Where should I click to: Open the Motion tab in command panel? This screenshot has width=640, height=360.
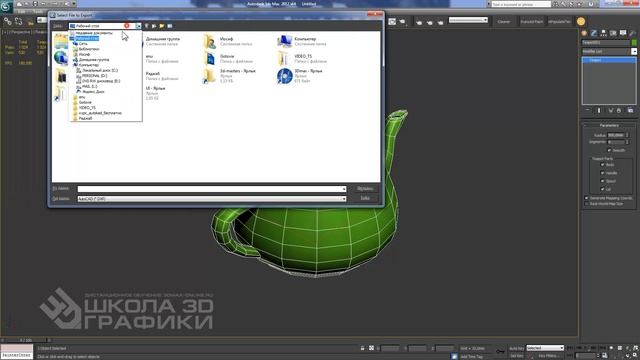pos(613,33)
